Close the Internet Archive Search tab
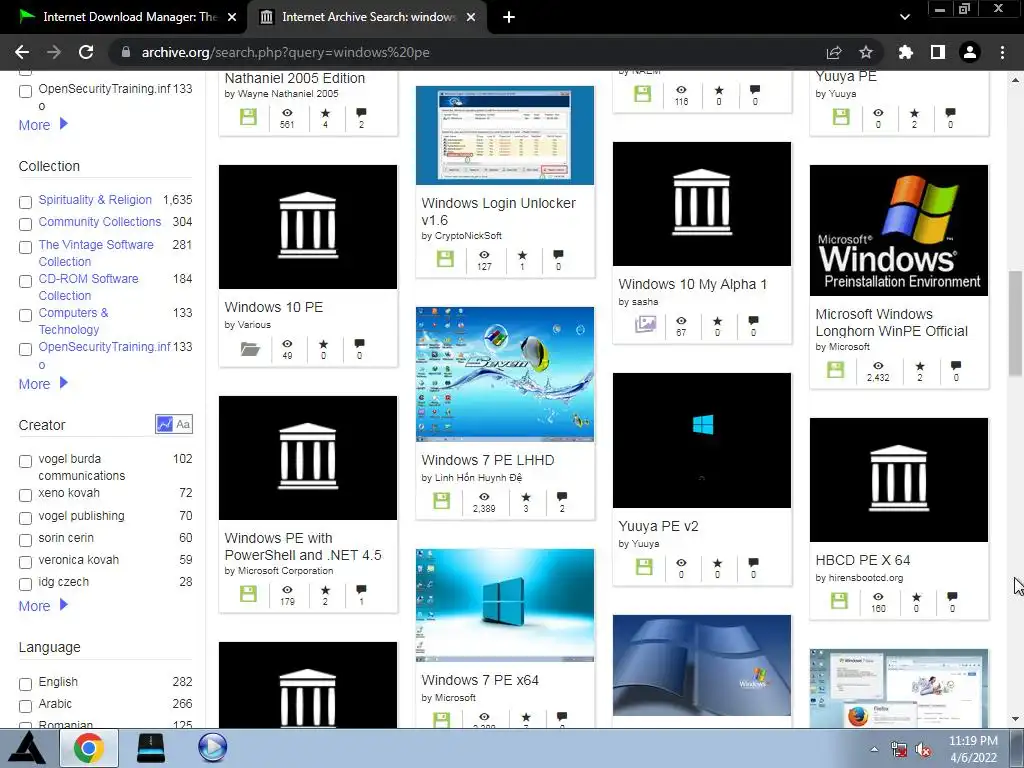The height and width of the screenshot is (768, 1024). pos(471,17)
